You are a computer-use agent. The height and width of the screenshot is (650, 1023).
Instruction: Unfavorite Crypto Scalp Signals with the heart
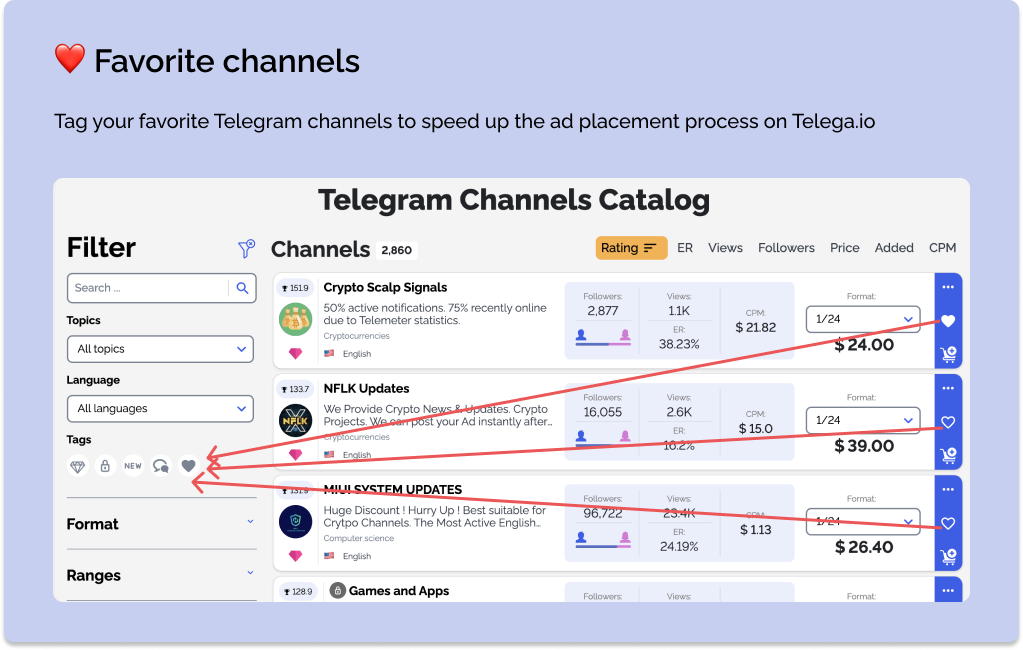click(x=948, y=320)
